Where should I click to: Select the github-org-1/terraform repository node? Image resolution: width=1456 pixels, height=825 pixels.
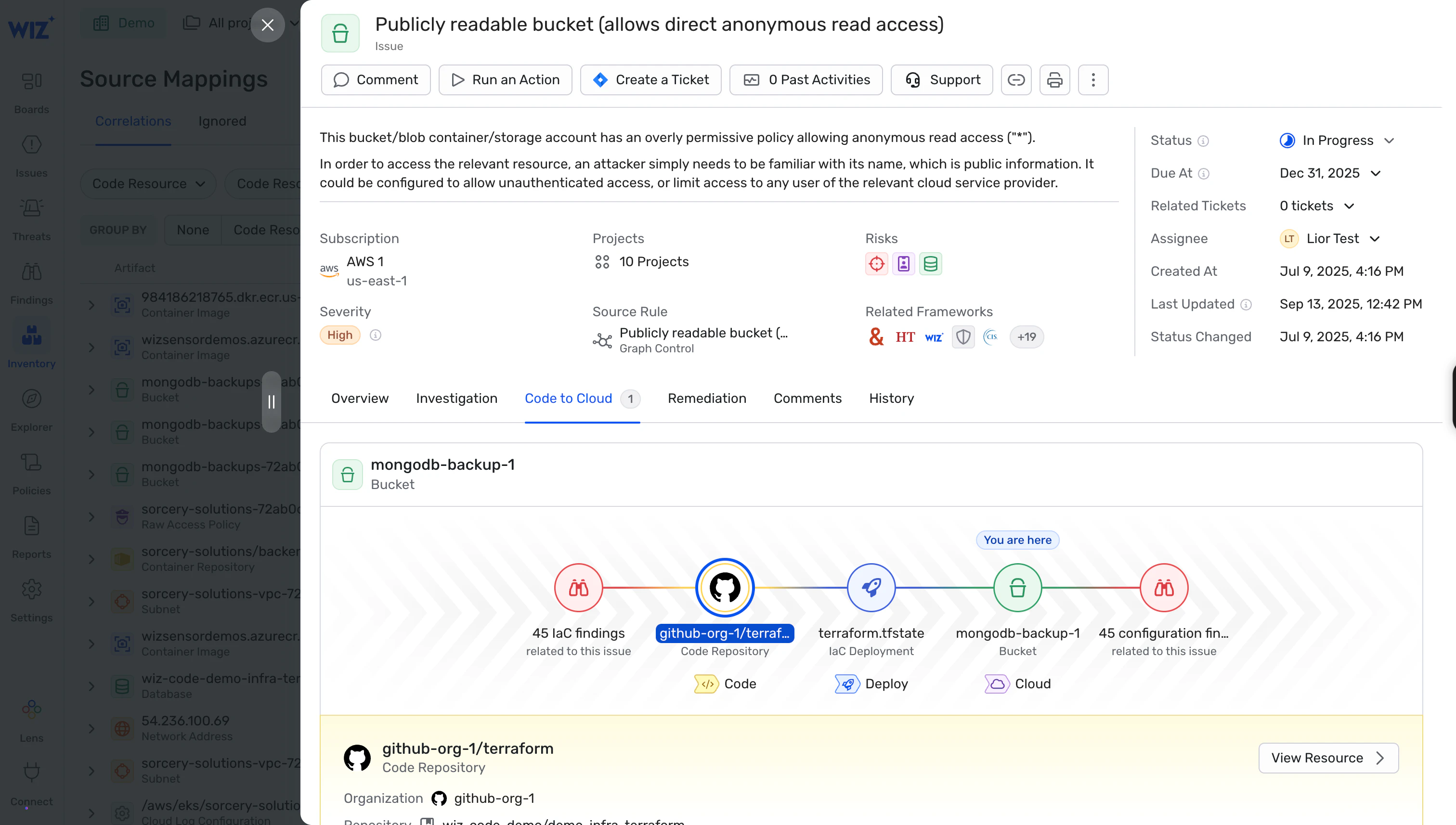click(725, 588)
